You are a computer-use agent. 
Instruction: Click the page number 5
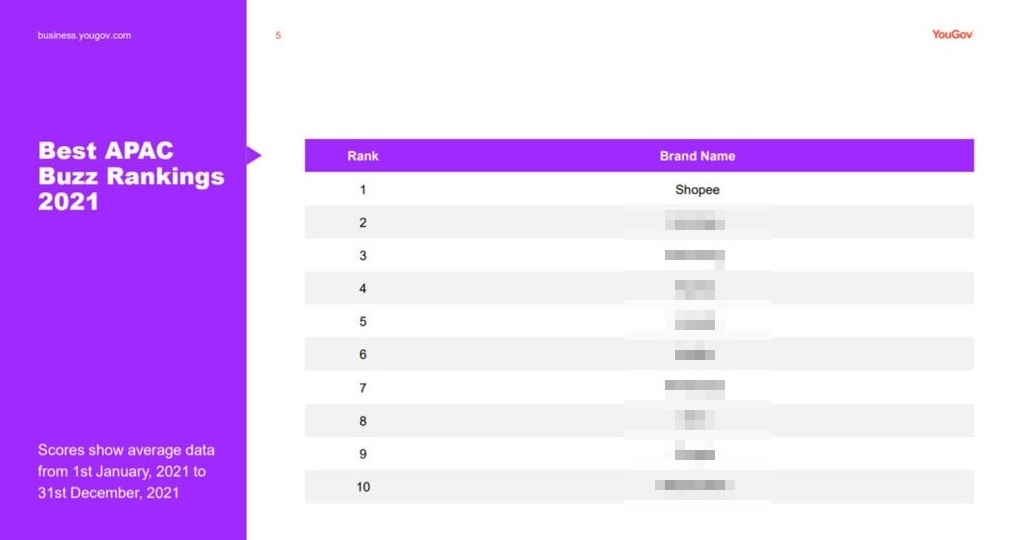[x=278, y=36]
